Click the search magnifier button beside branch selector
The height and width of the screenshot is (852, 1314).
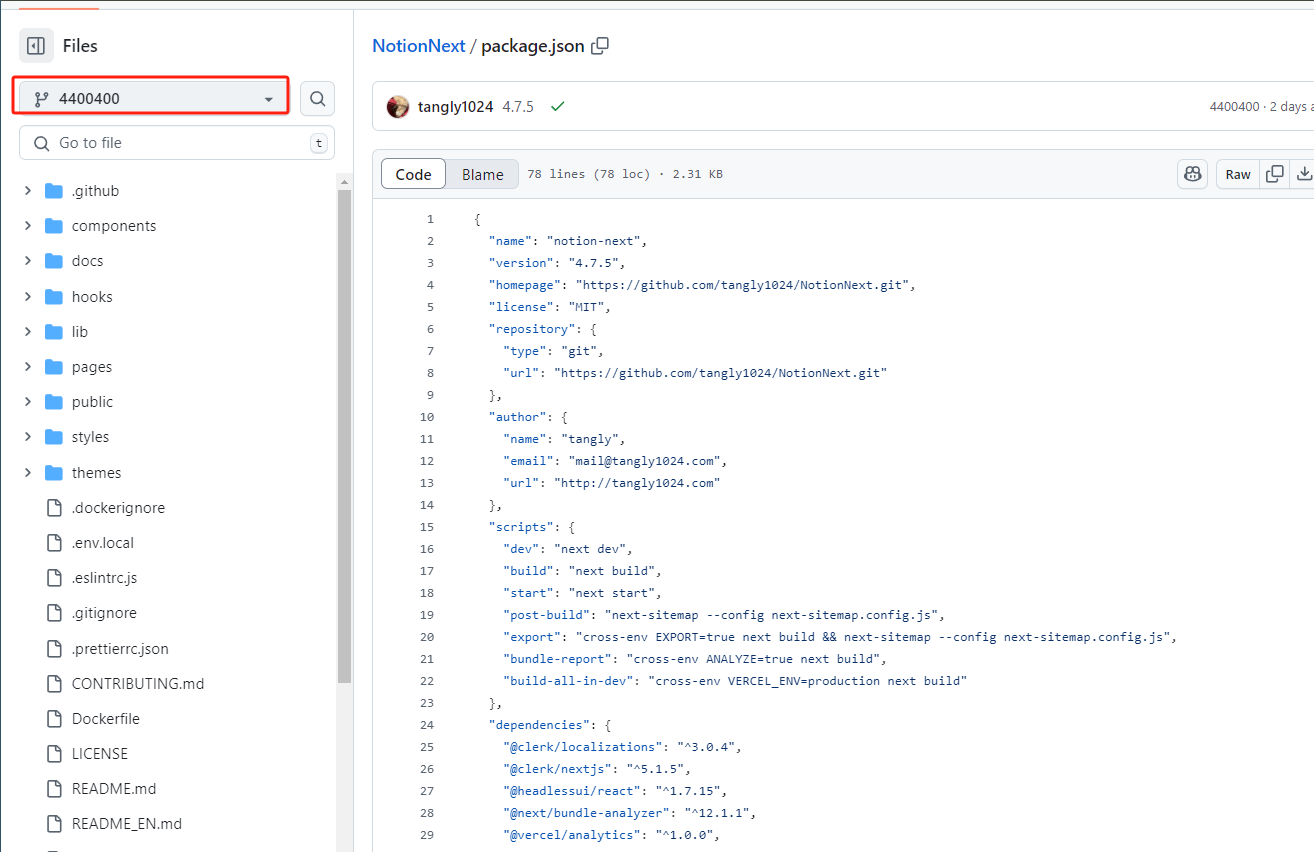click(x=317, y=99)
